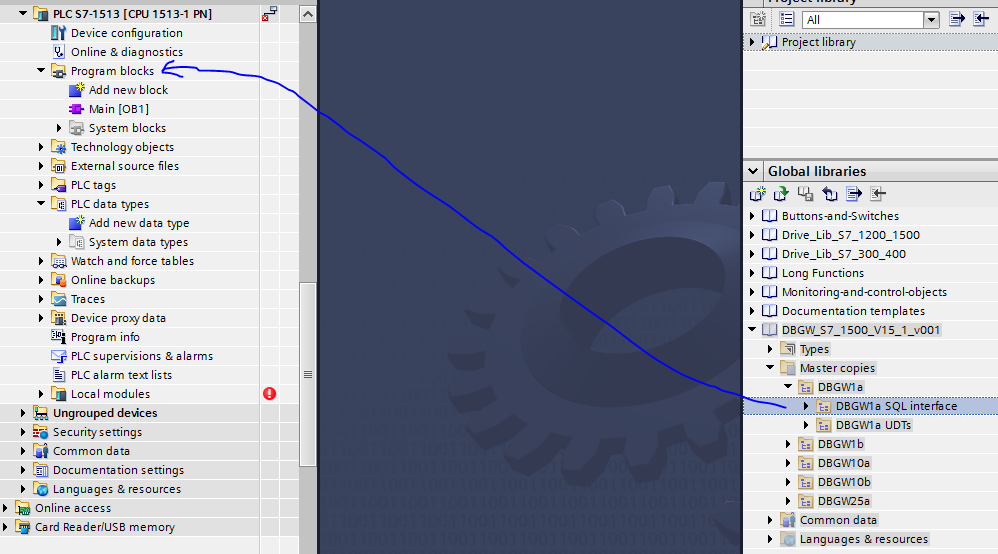The width and height of the screenshot is (998, 554).
Task: Select the External source files item
Action: pyautogui.click(x=125, y=166)
